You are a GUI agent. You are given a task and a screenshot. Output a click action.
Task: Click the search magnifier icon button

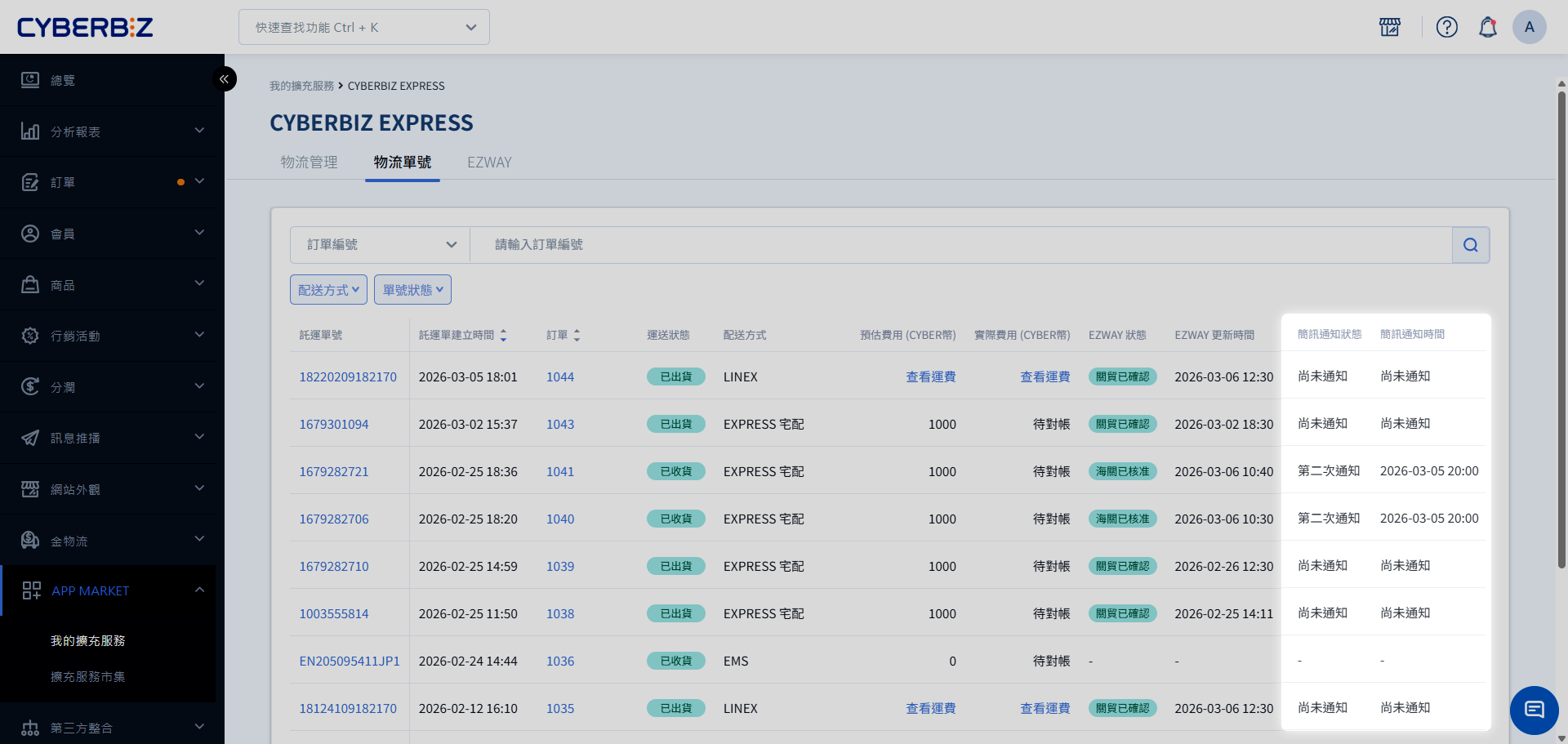(x=1471, y=245)
